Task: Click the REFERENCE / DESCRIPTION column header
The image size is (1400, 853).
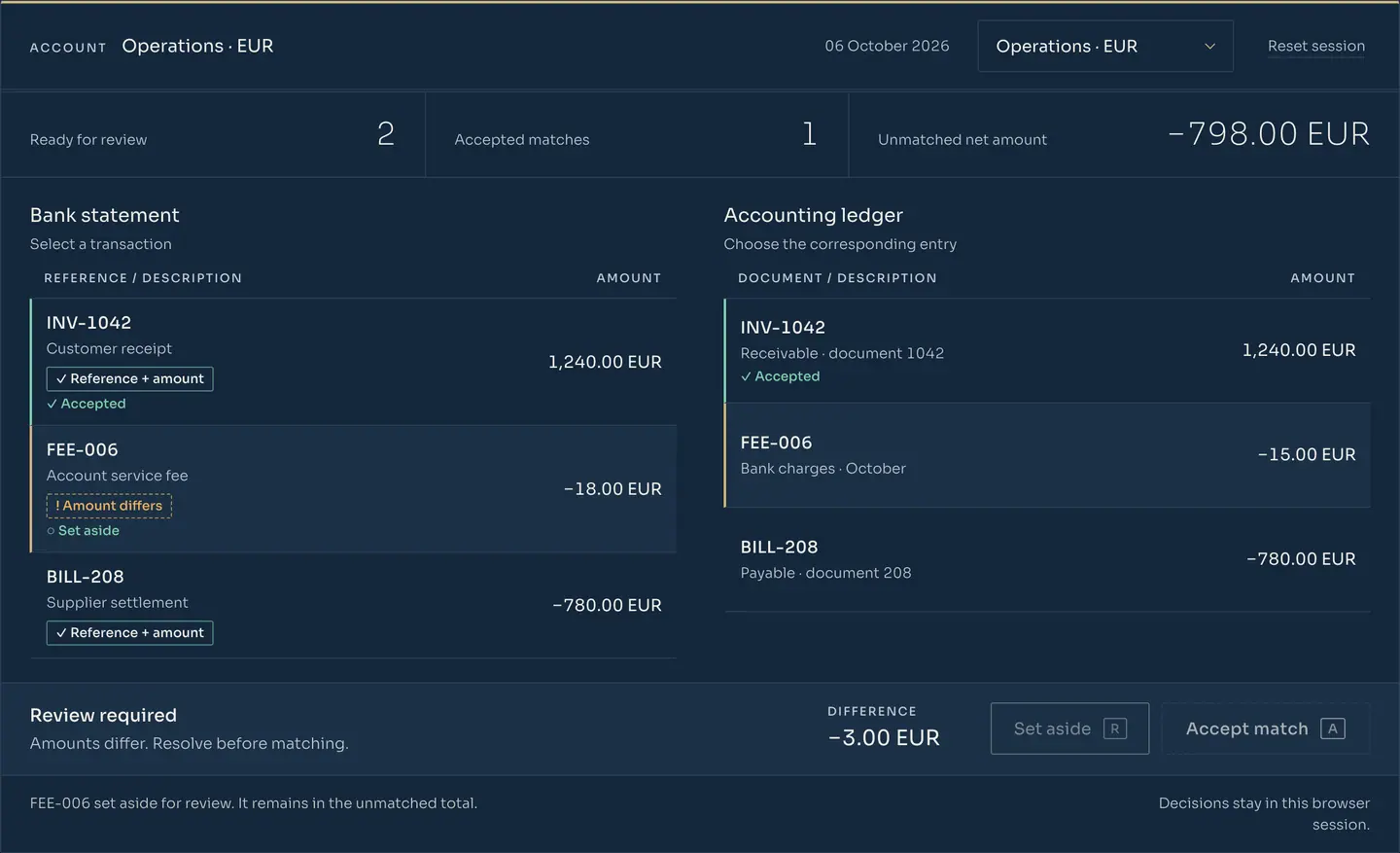Action: click(143, 278)
